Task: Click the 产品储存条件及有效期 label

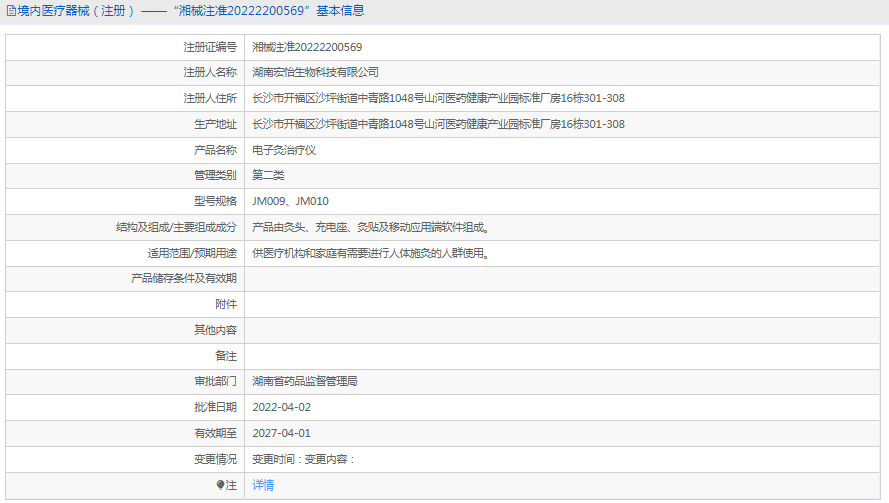Action: 184,278
